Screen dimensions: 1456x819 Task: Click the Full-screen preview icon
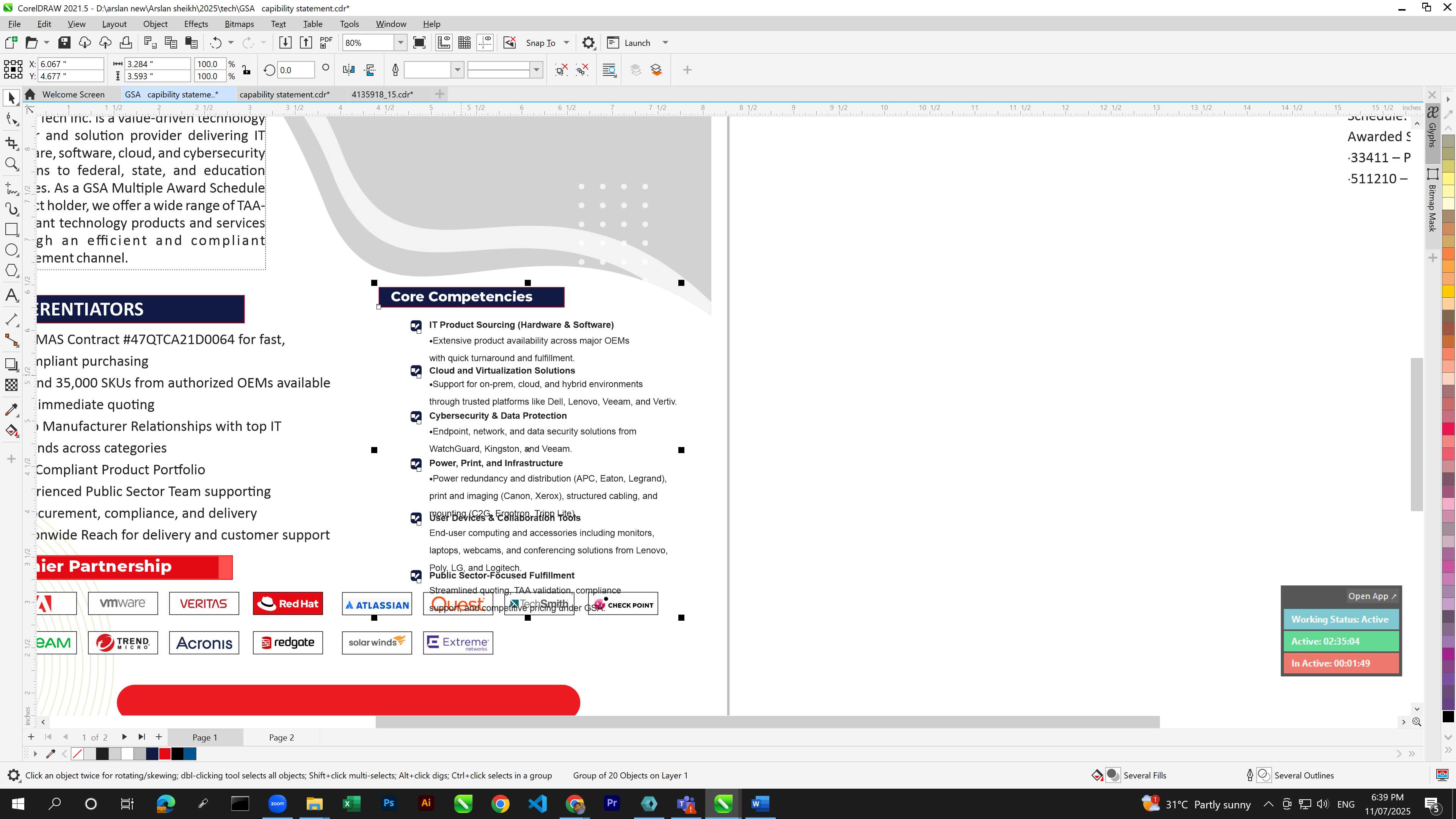pyautogui.click(x=419, y=42)
